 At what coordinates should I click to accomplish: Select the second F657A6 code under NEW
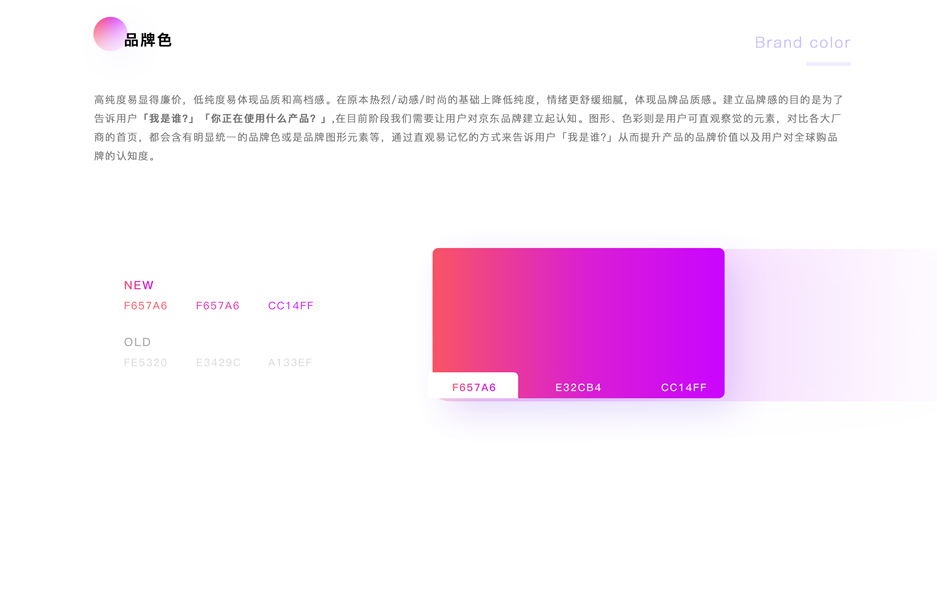[218, 305]
